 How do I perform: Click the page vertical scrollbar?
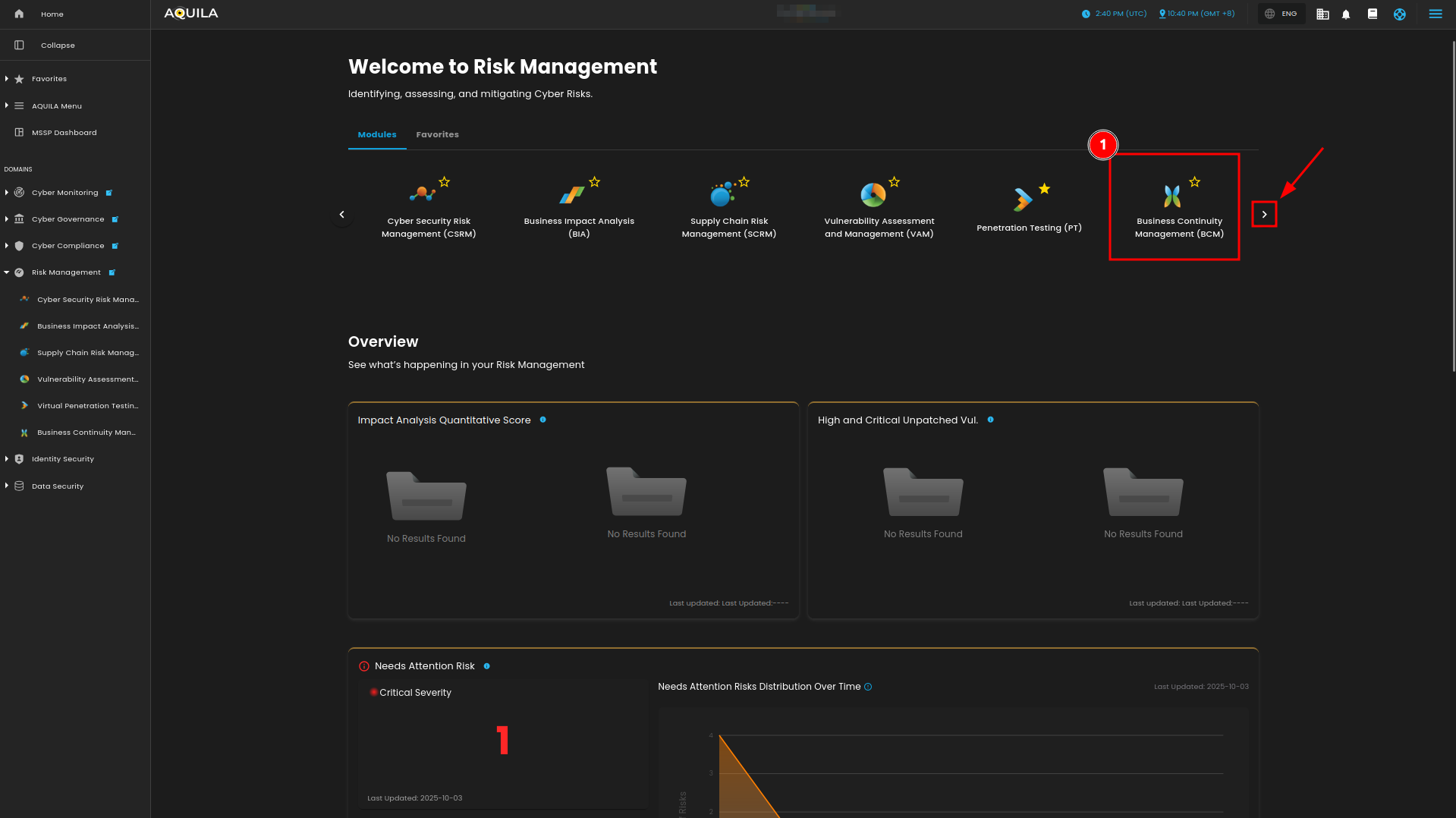pos(1453,205)
